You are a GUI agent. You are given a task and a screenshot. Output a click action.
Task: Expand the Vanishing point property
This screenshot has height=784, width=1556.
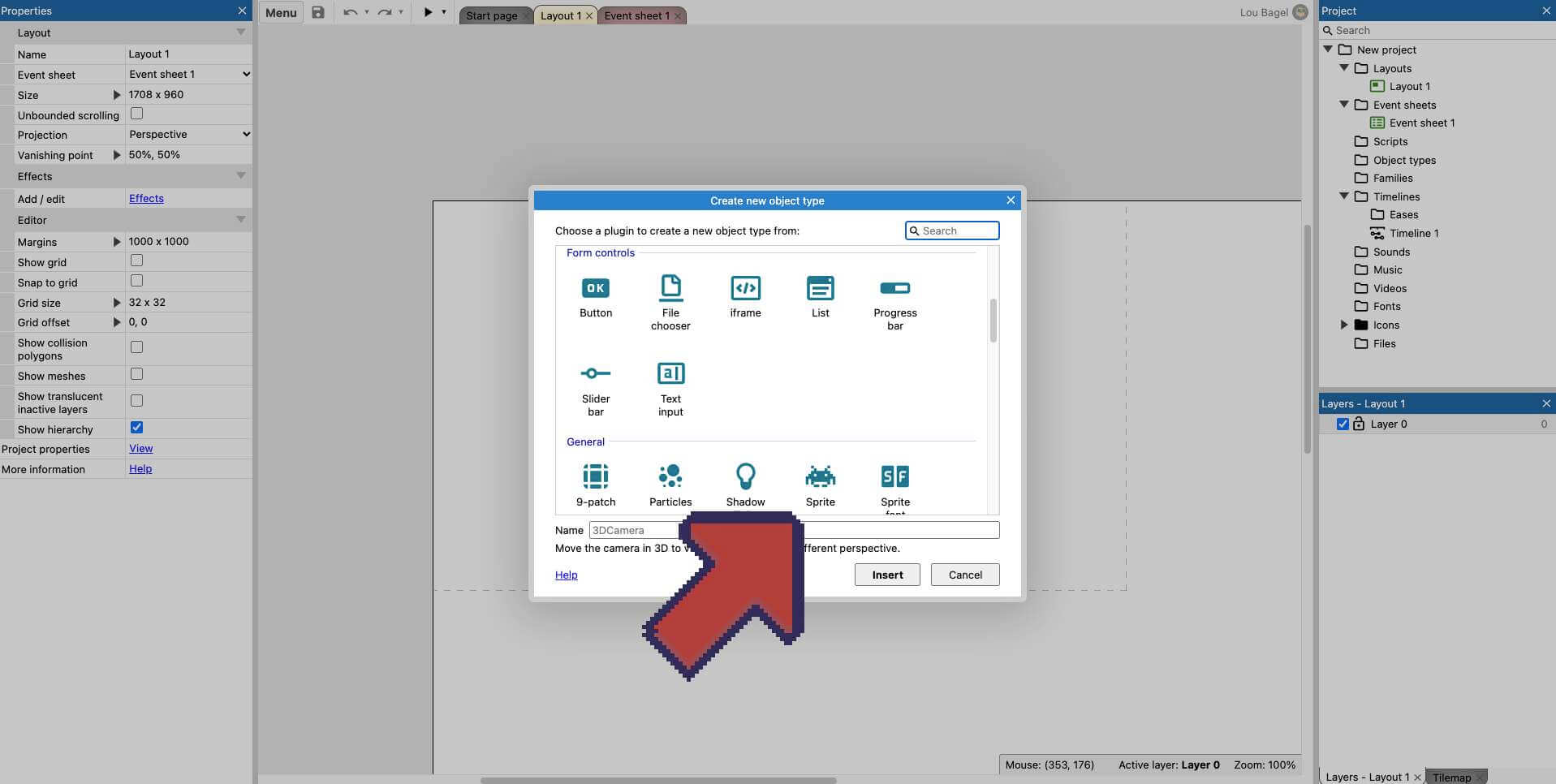point(116,155)
